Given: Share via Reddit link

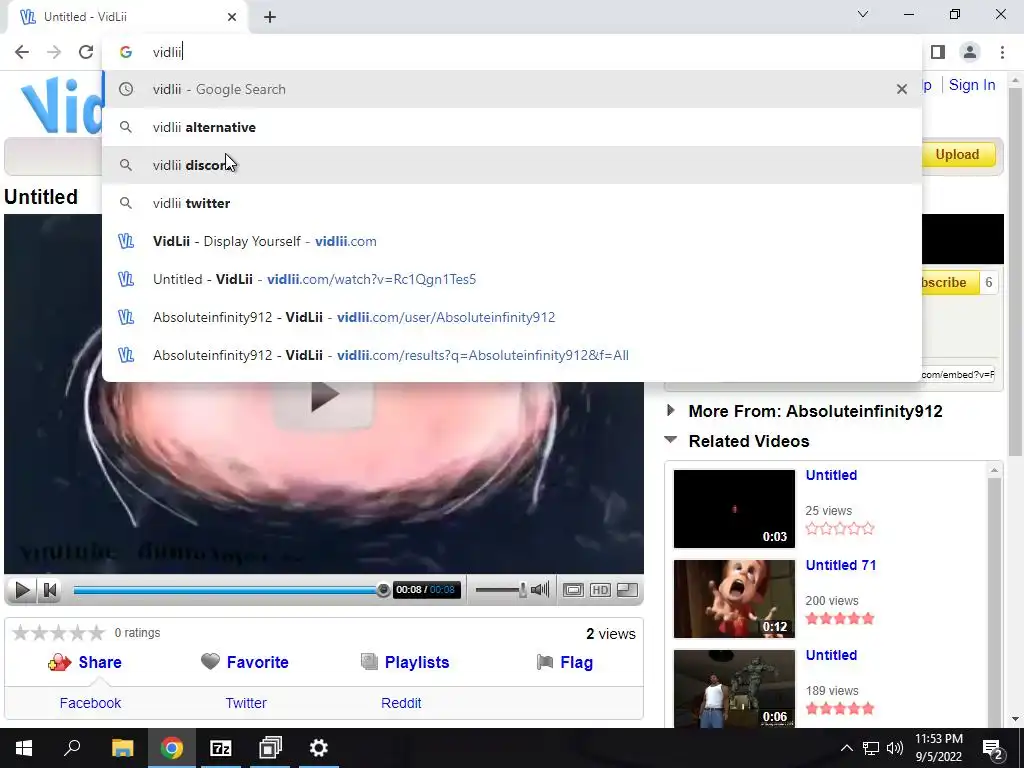Looking at the screenshot, I should click(401, 703).
